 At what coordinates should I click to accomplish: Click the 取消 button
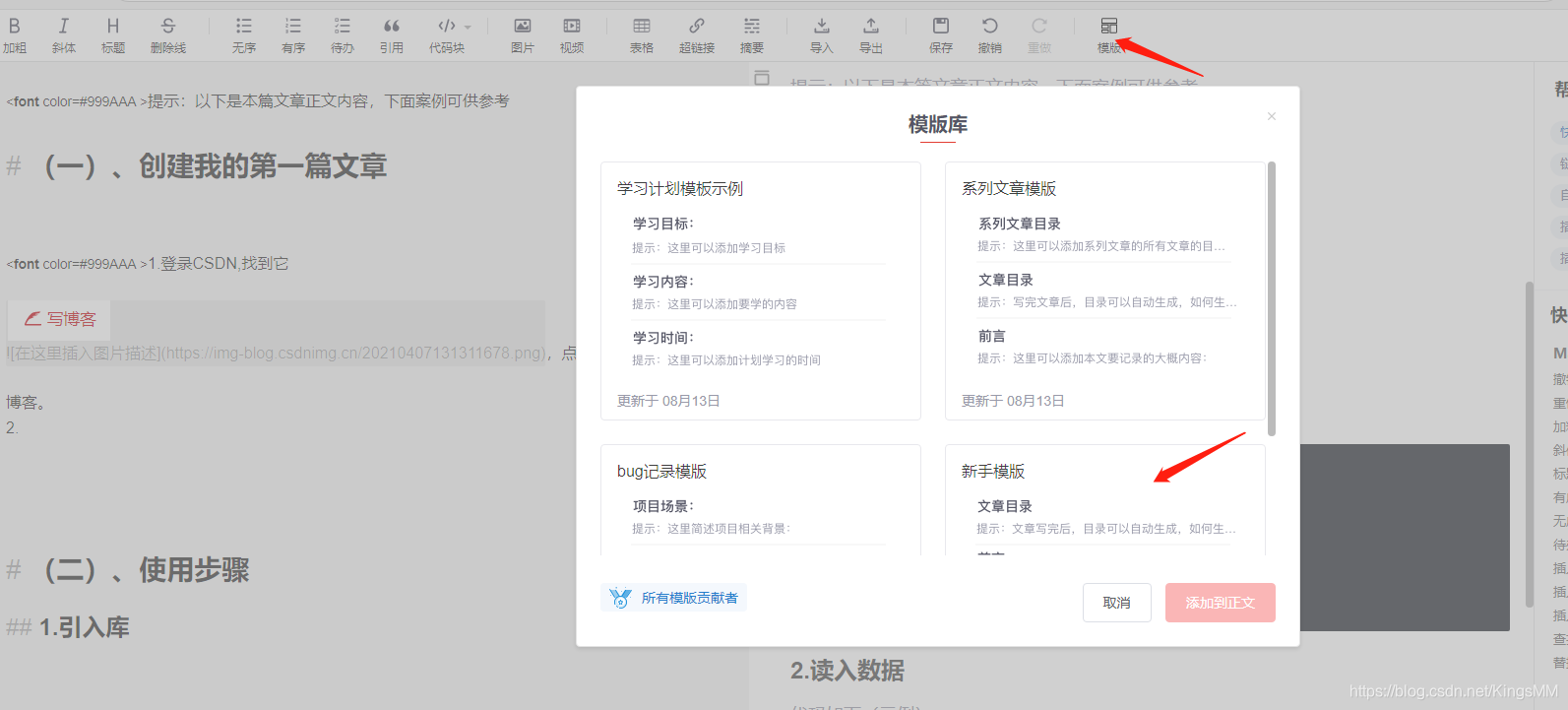(x=1117, y=603)
